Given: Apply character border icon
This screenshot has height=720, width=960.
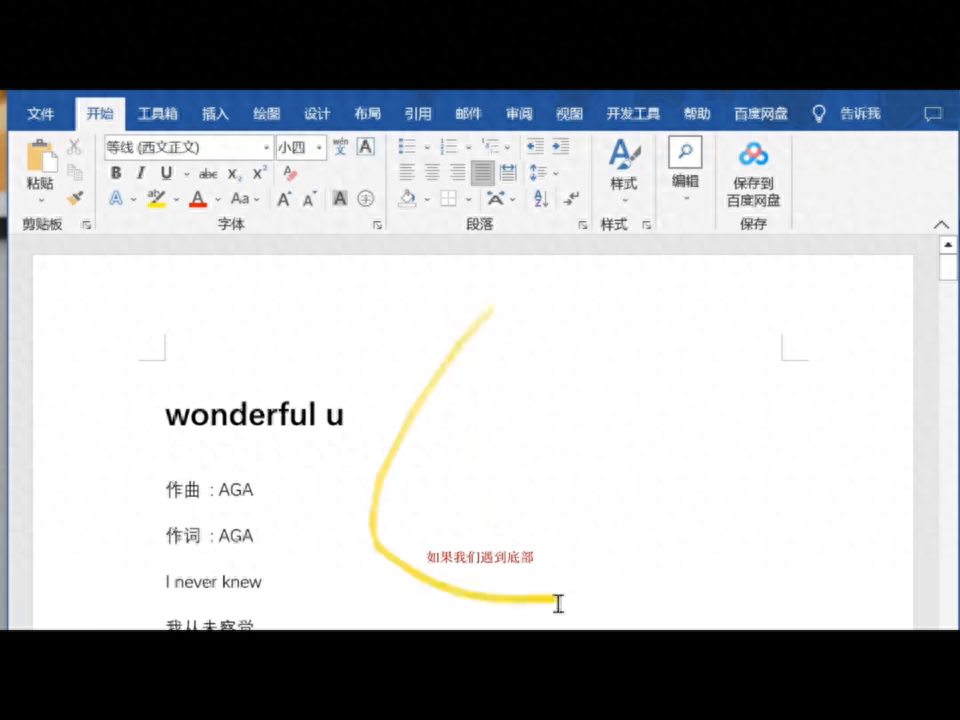Looking at the screenshot, I should [366, 147].
